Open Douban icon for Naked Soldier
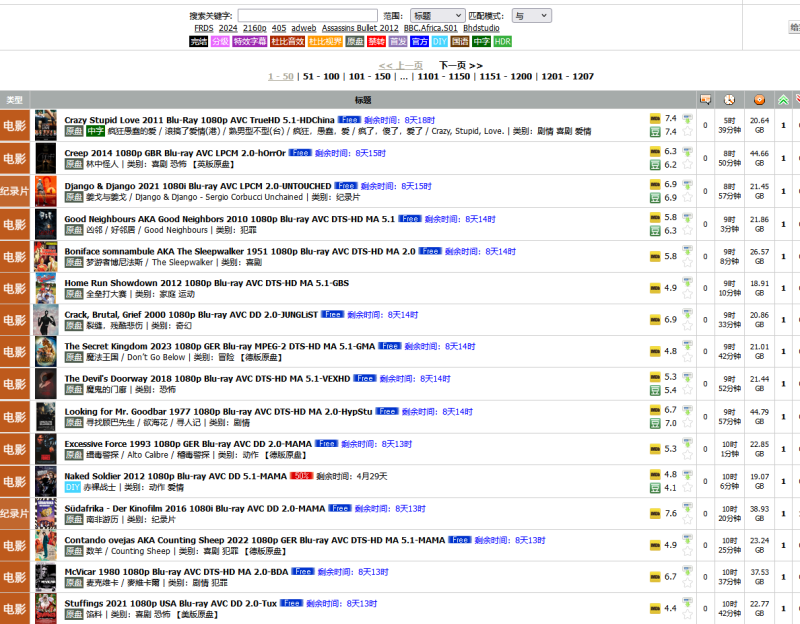 pos(655,488)
